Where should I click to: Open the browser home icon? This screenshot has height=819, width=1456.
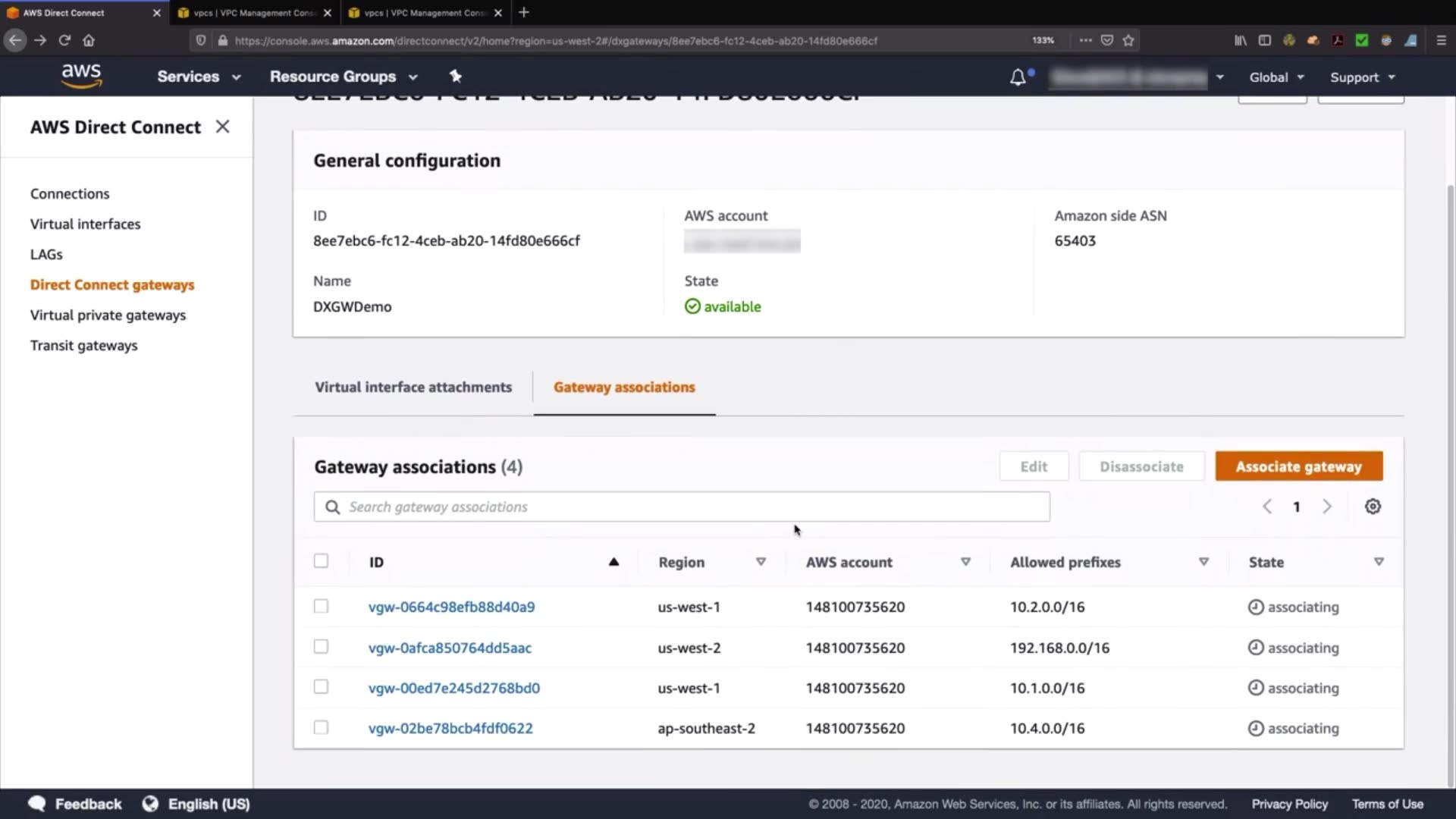(x=89, y=40)
